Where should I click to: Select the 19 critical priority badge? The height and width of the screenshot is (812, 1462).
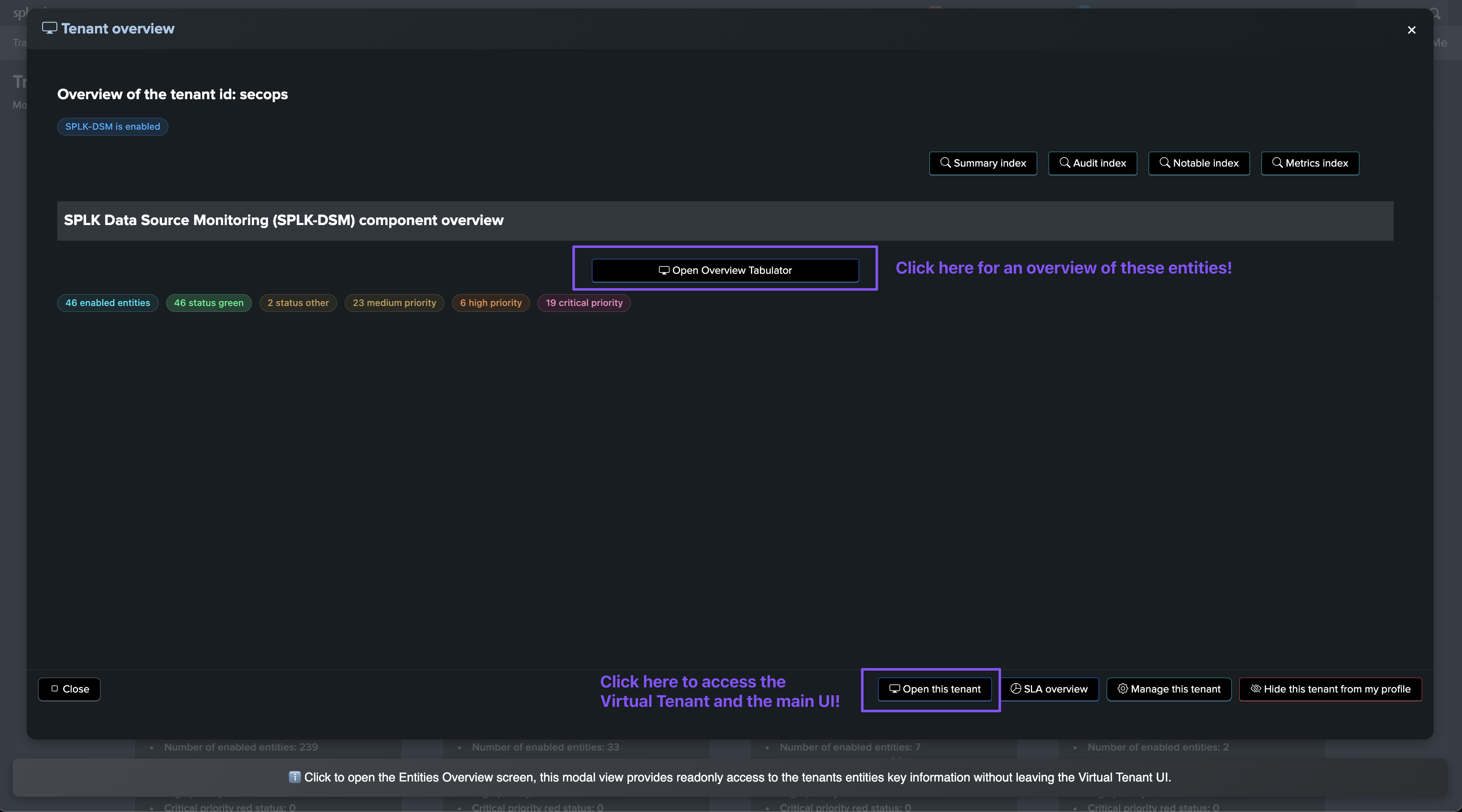tap(583, 303)
